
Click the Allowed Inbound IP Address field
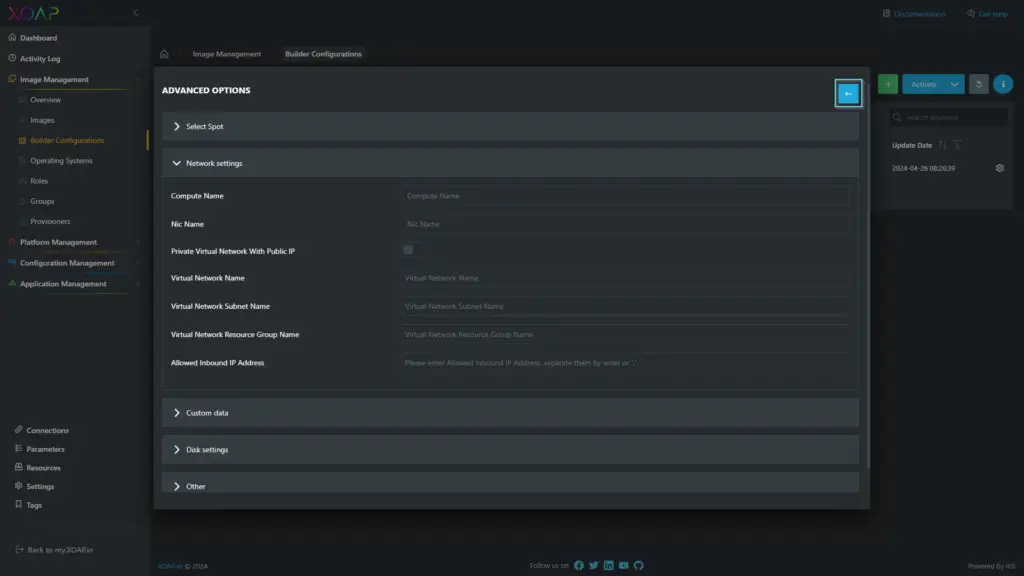626,362
